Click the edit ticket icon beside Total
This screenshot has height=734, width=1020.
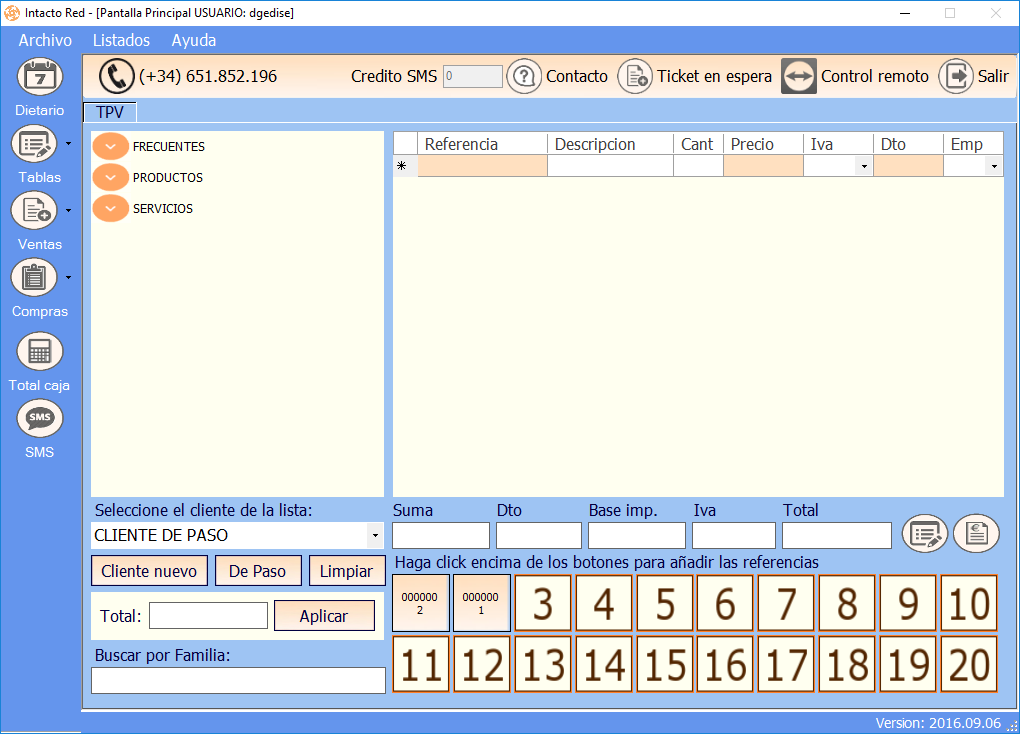(924, 534)
